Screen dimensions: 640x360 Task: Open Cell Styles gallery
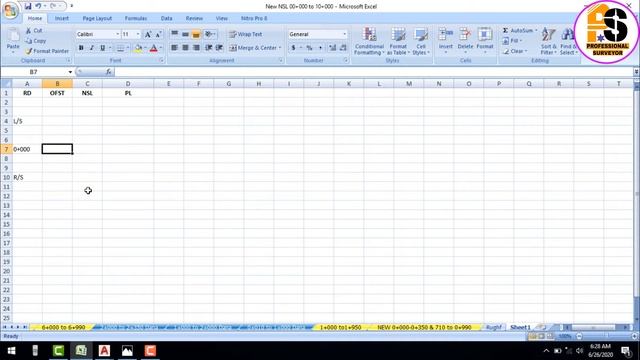[421, 41]
